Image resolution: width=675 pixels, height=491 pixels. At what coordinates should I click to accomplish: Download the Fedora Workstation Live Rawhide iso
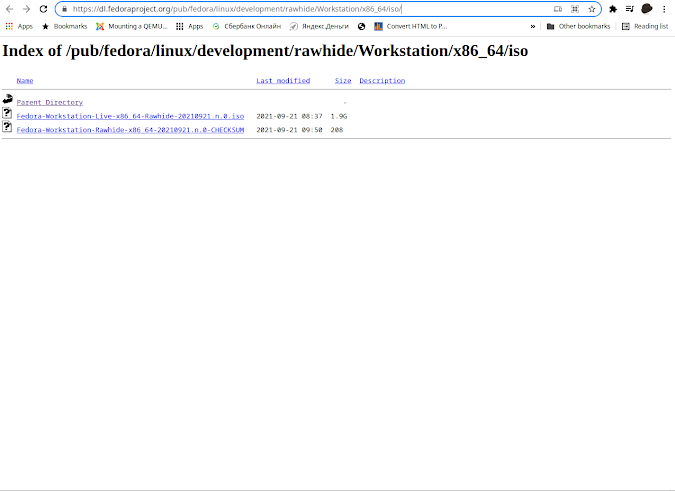(130, 116)
